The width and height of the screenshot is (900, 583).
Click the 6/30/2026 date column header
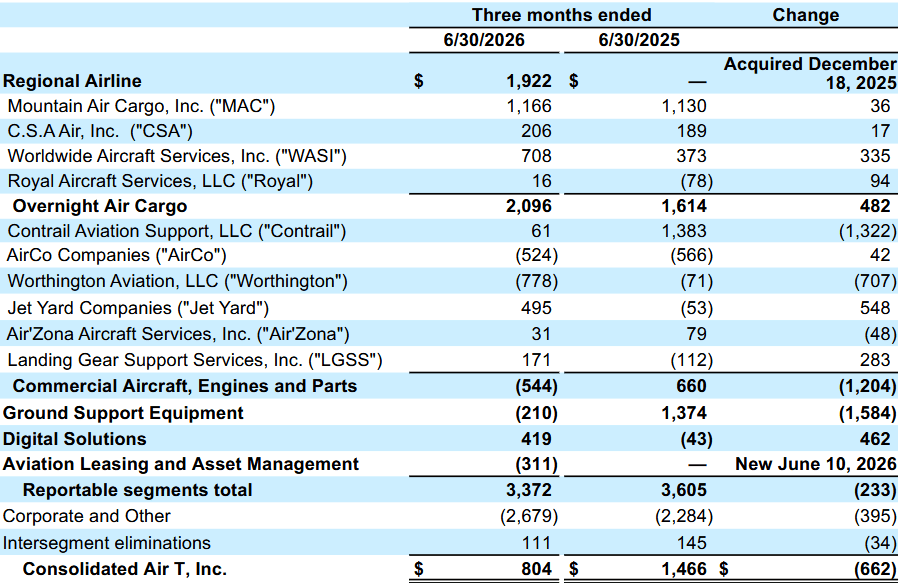[484, 40]
